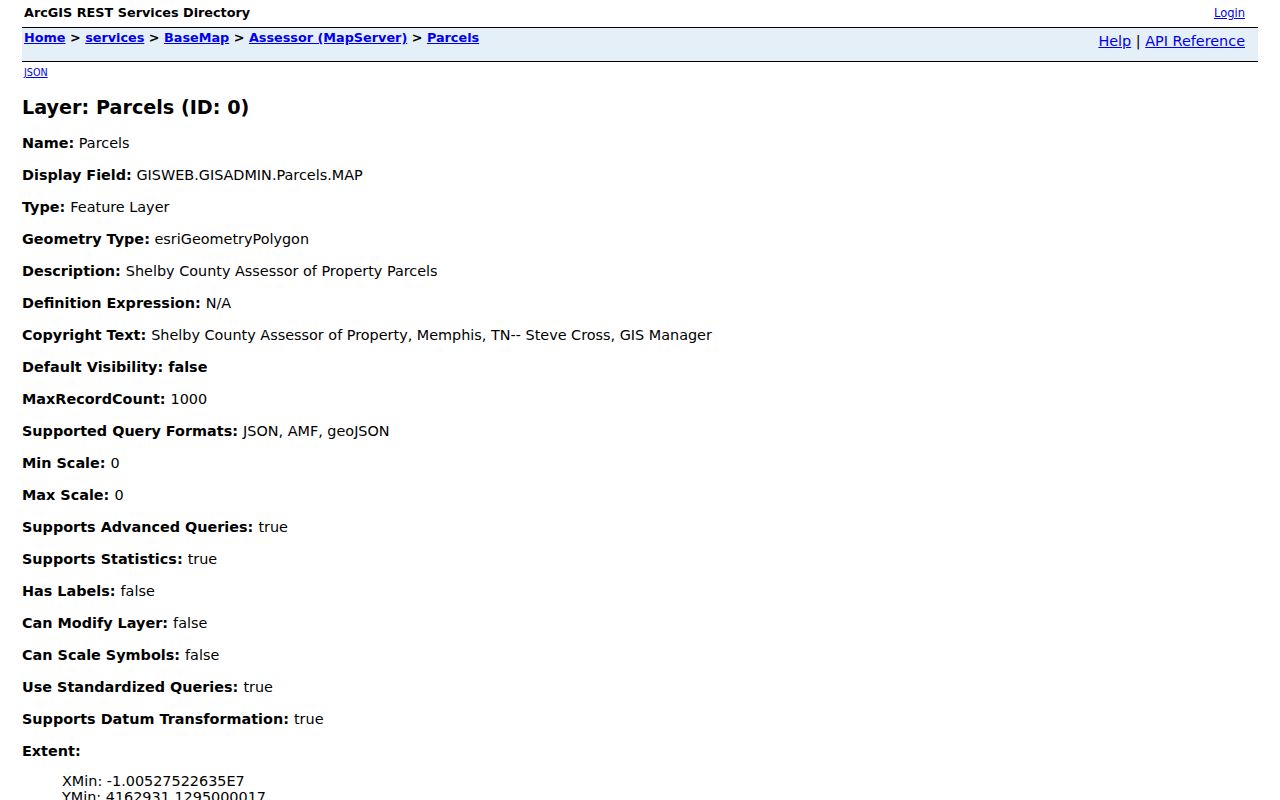Open the Help link
The image size is (1280, 800).
pyautogui.click(x=1114, y=41)
